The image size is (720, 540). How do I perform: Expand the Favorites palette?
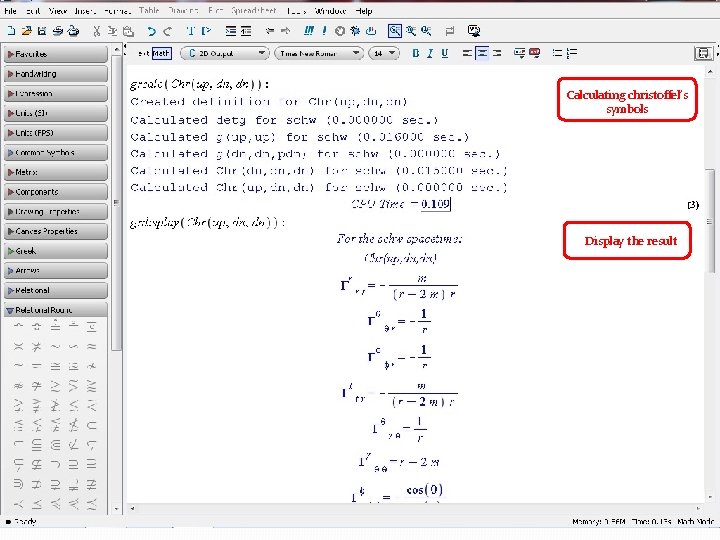pyautogui.click(x=56, y=54)
